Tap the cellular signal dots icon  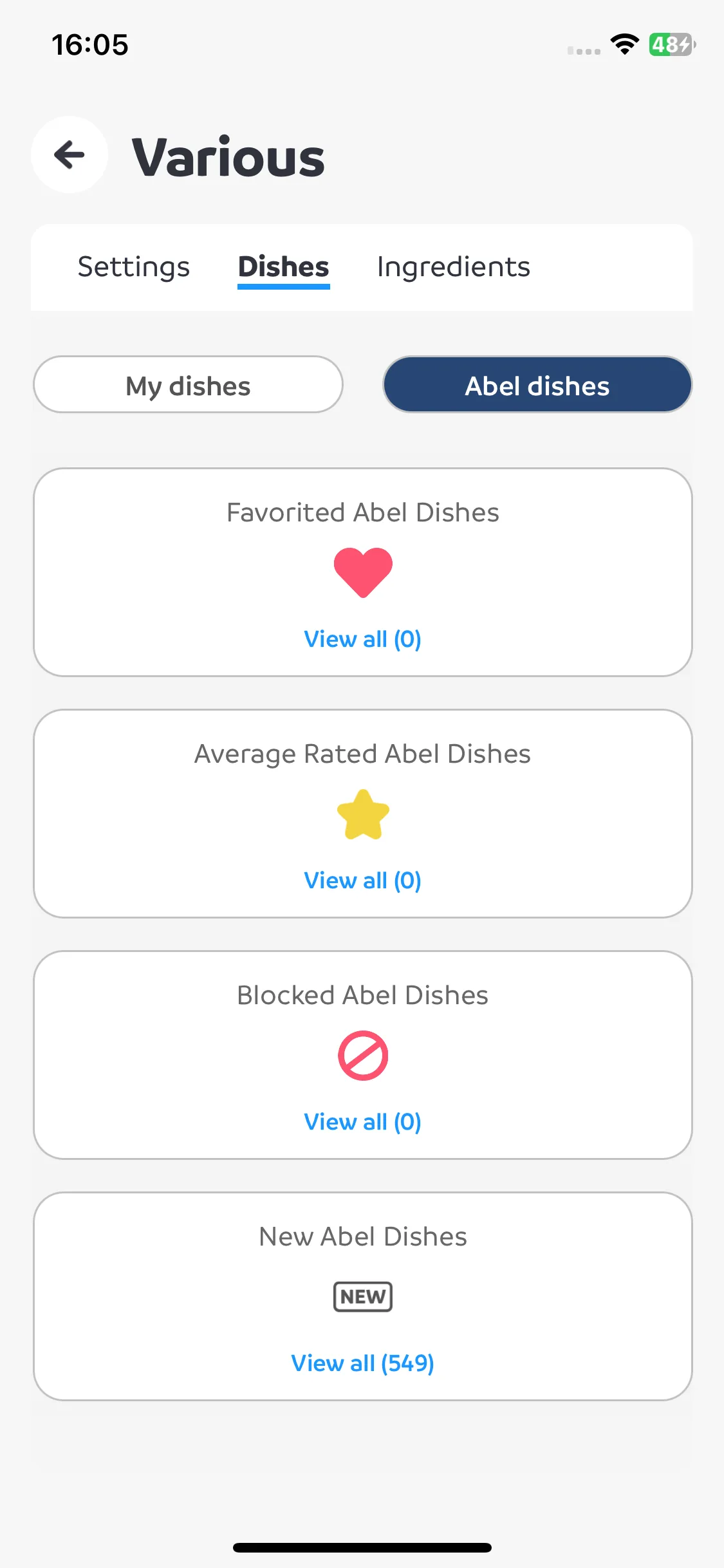(584, 50)
